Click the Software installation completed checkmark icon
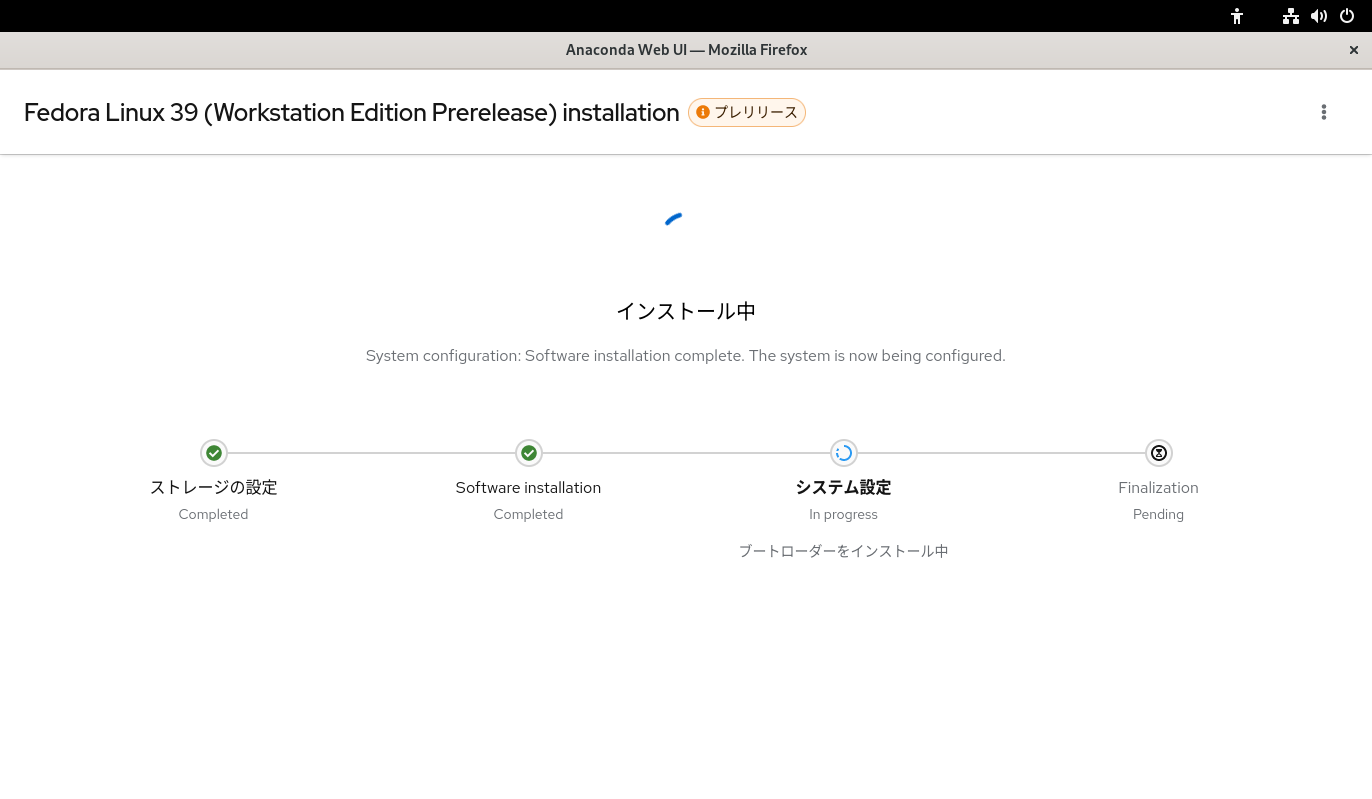 pyautogui.click(x=529, y=453)
